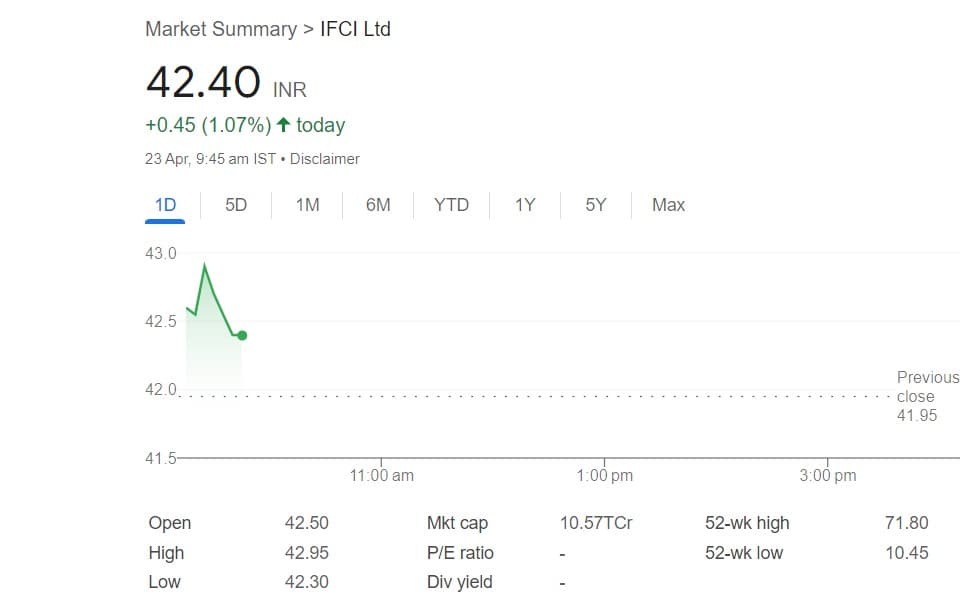This screenshot has width=972, height=607.
Task: Switch to the 5D chart tab
Action: 236,205
